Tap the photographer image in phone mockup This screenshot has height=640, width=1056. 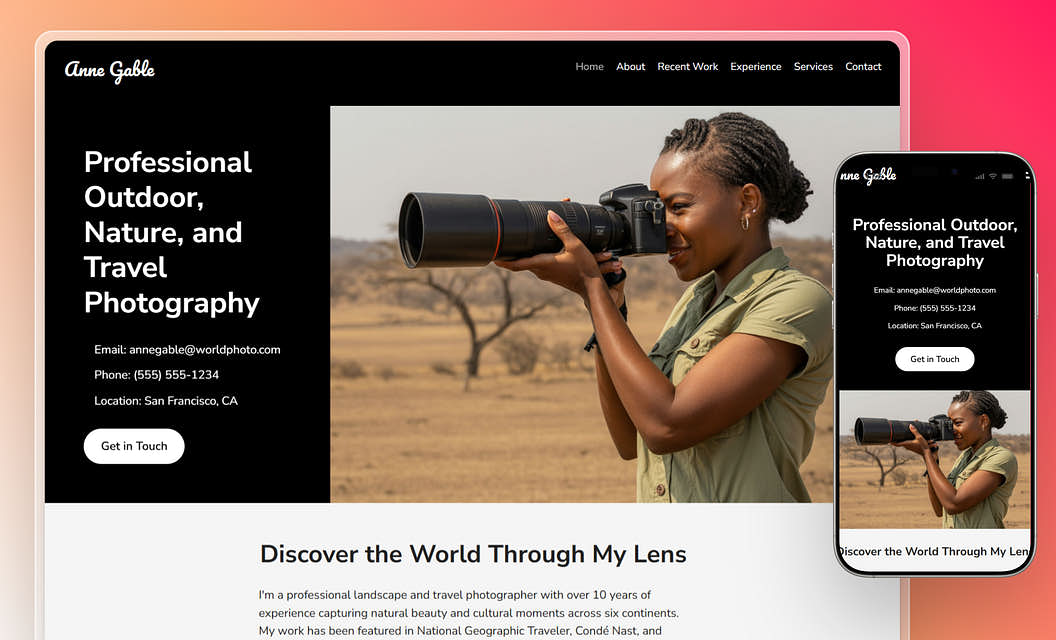934,459
